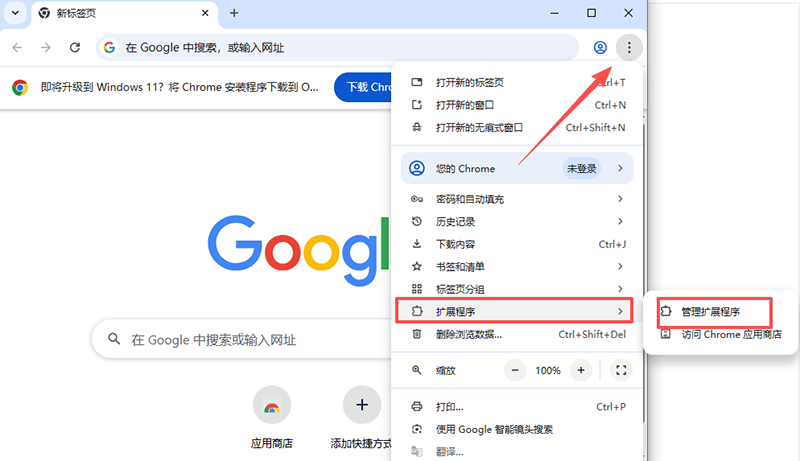Click the Google logo on the page
This screenshot has height=461, width=800.
coord(298,250)
